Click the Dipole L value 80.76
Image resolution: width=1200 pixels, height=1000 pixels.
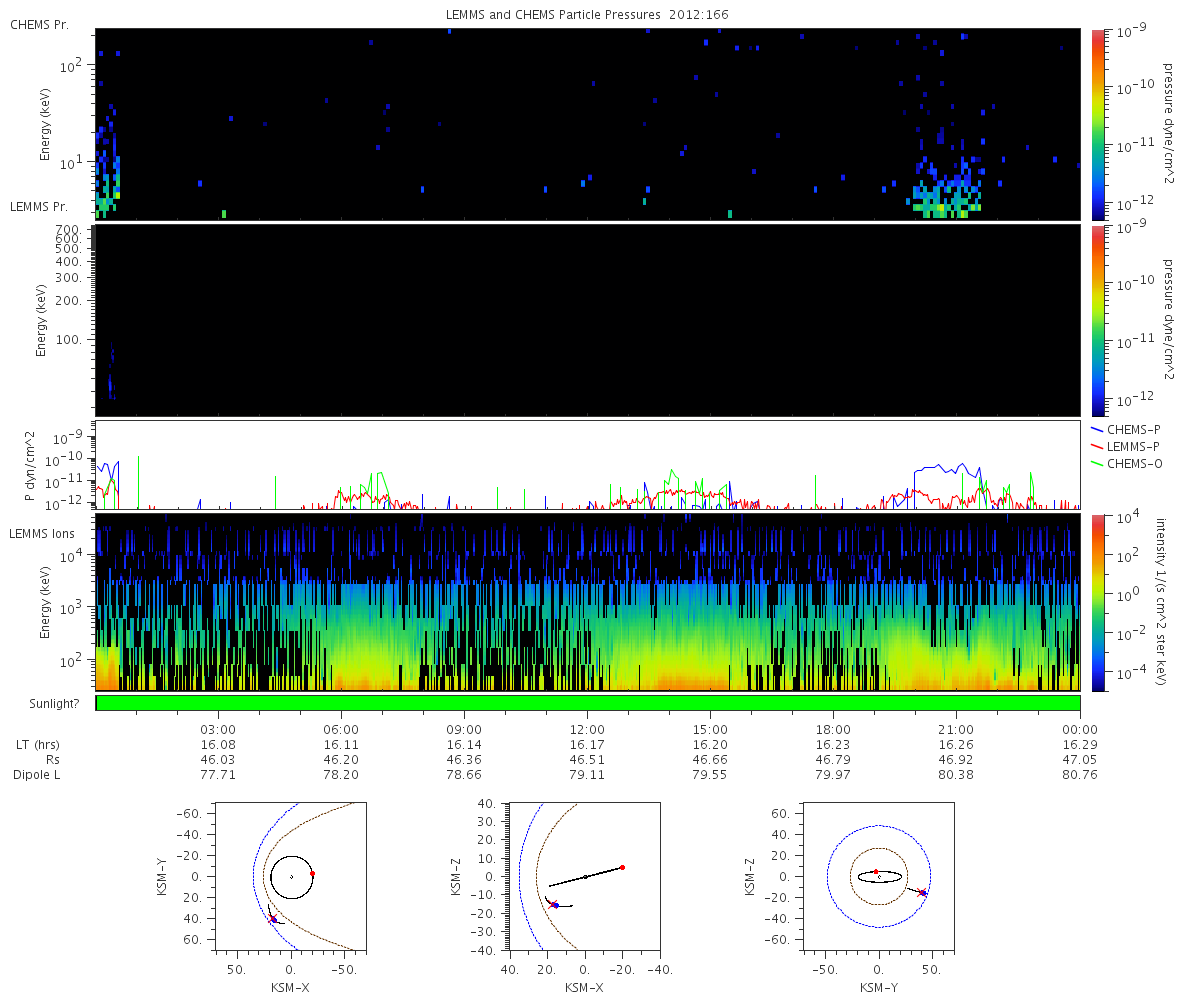point(1079,775)
